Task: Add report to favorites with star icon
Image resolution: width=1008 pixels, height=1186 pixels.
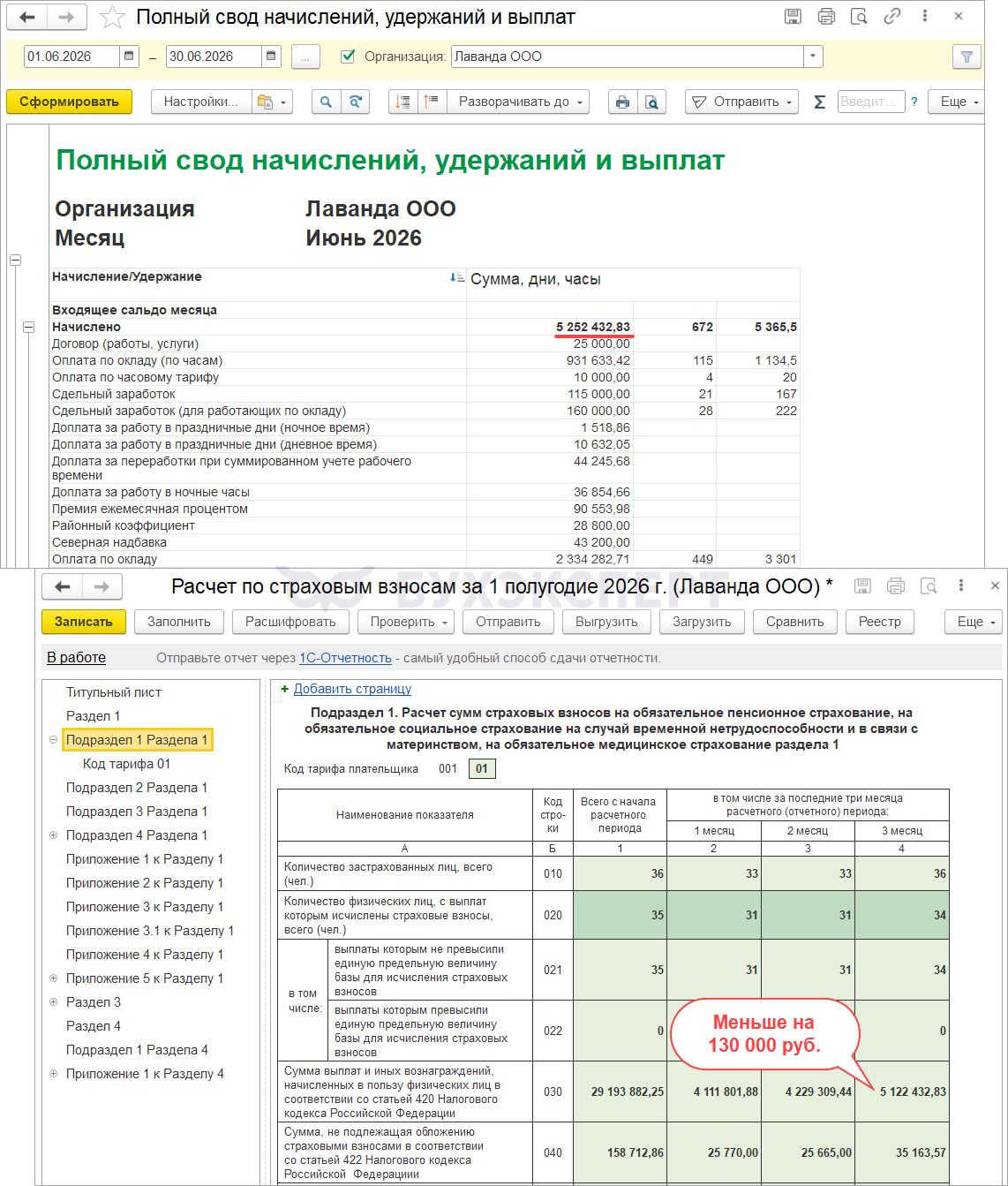Action: point(112,17)
